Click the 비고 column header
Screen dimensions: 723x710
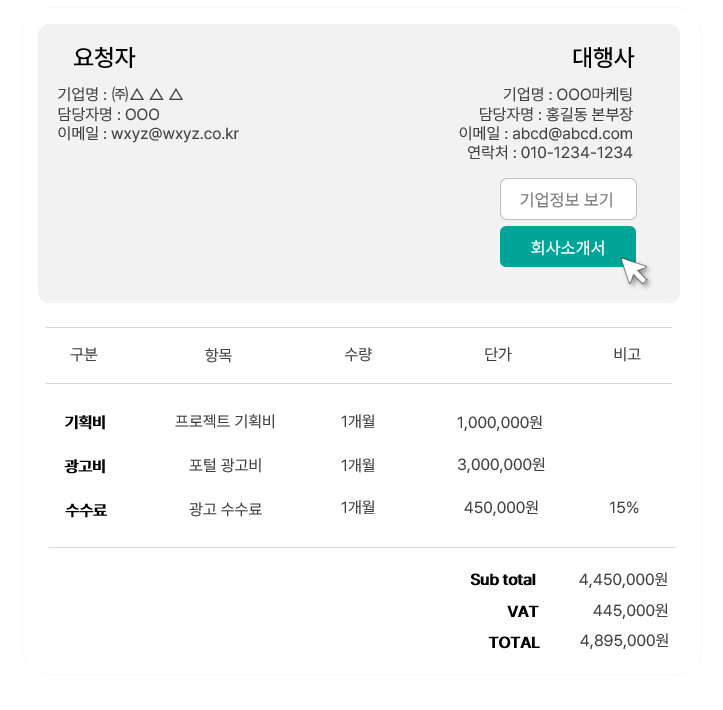pyautogui.click(x=627, y=354)
